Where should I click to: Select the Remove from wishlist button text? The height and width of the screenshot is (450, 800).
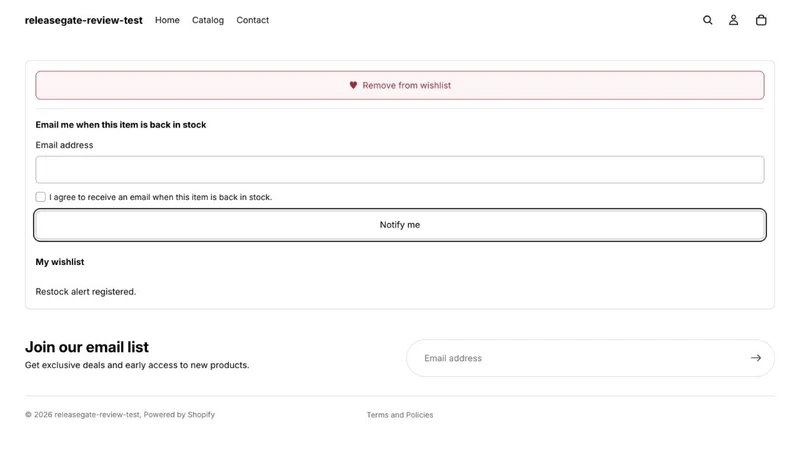tap(407, 85)
